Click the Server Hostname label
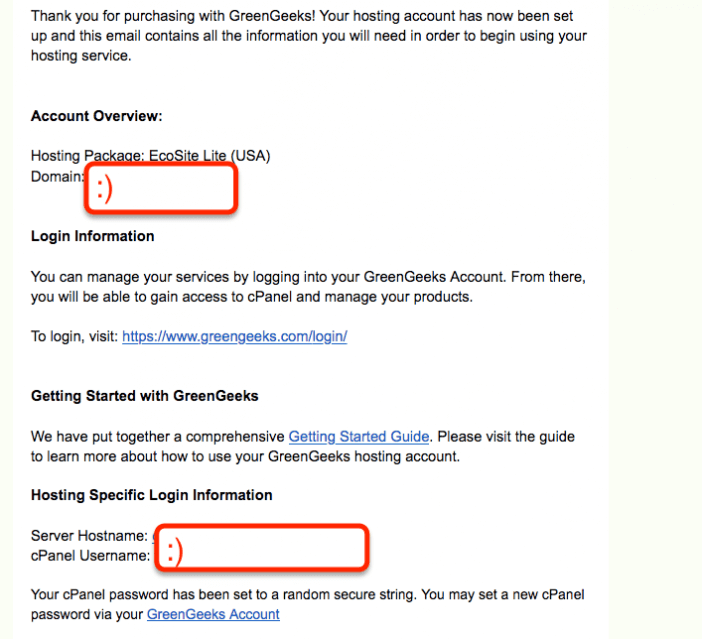Screen dimensions: 702x639 (x=89, y=536)
